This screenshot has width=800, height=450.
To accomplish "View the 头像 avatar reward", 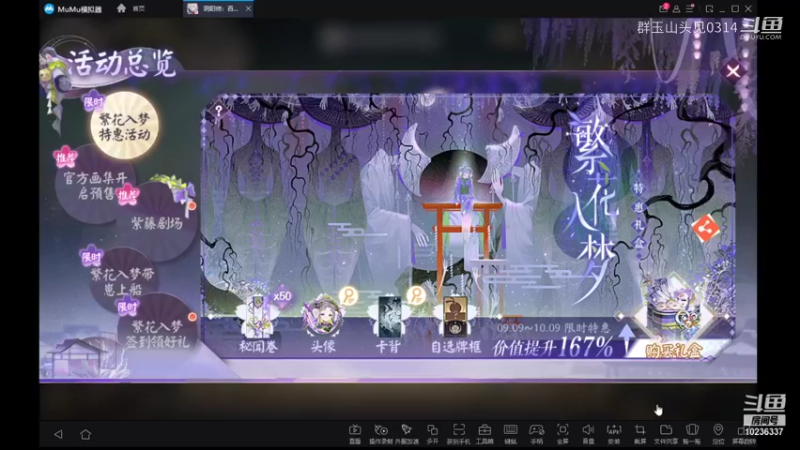I will (322, 324).
